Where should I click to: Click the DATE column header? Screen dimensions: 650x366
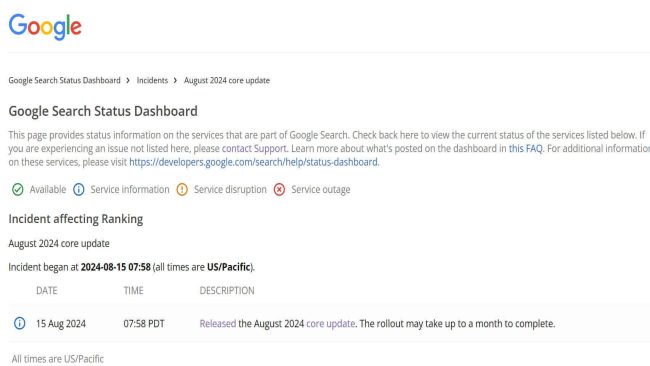(x=47, y=291)
